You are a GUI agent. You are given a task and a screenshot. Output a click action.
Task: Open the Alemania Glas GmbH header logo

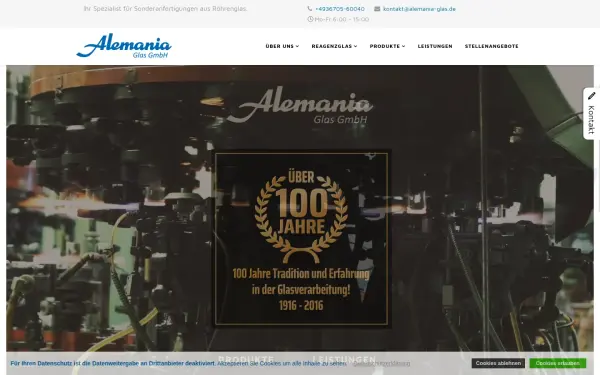[124, 46]
